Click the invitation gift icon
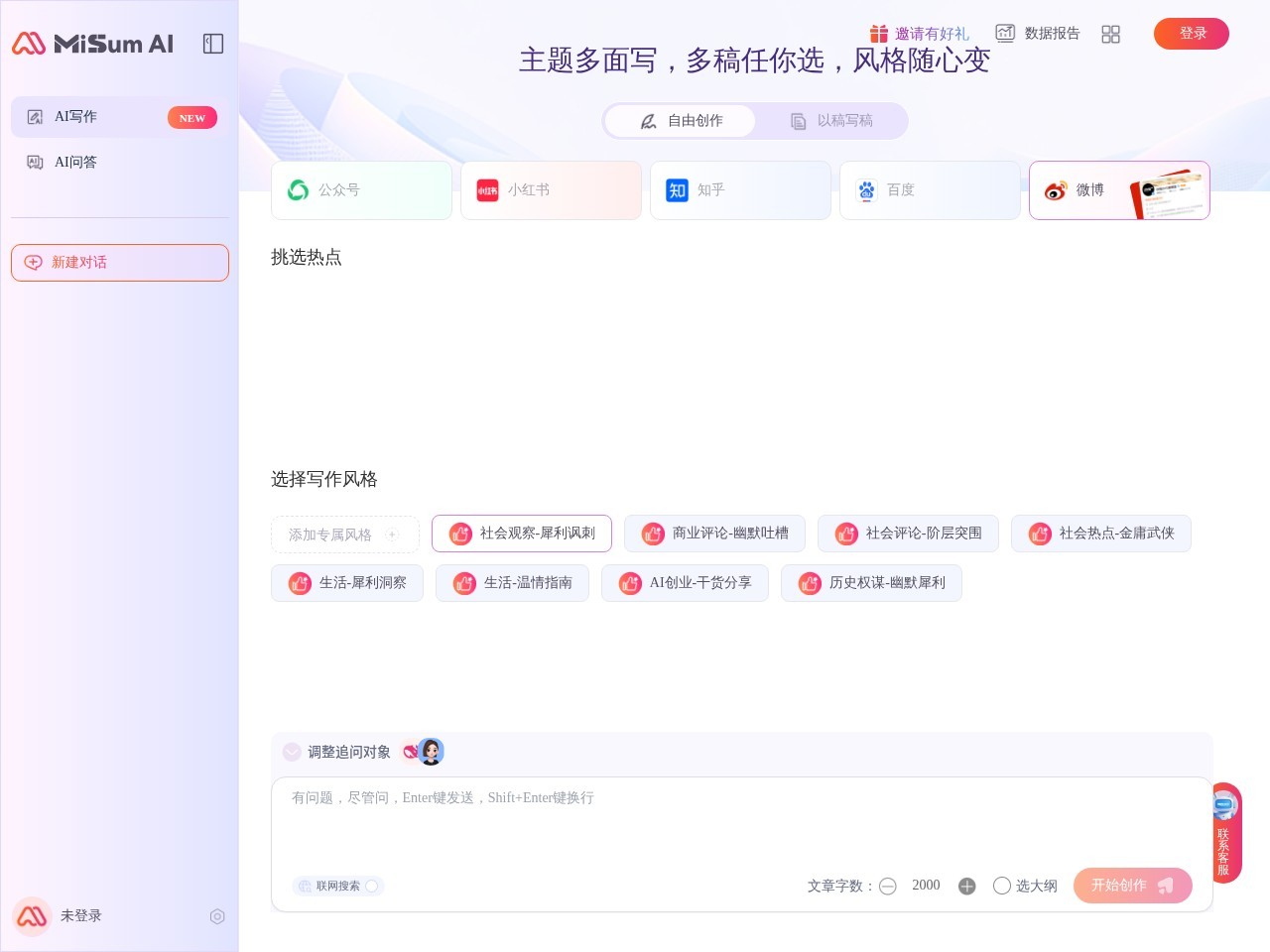Image resolution: width=1270 pixels, height=952 pixels. 879,34
